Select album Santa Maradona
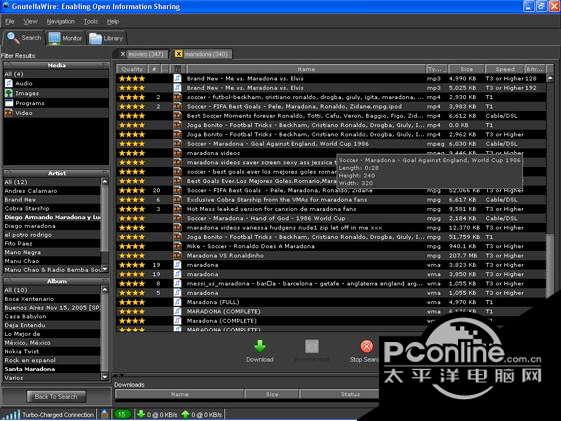Image resolution: width=561 pixels, height=421 pixels. [x=52, y=369]
